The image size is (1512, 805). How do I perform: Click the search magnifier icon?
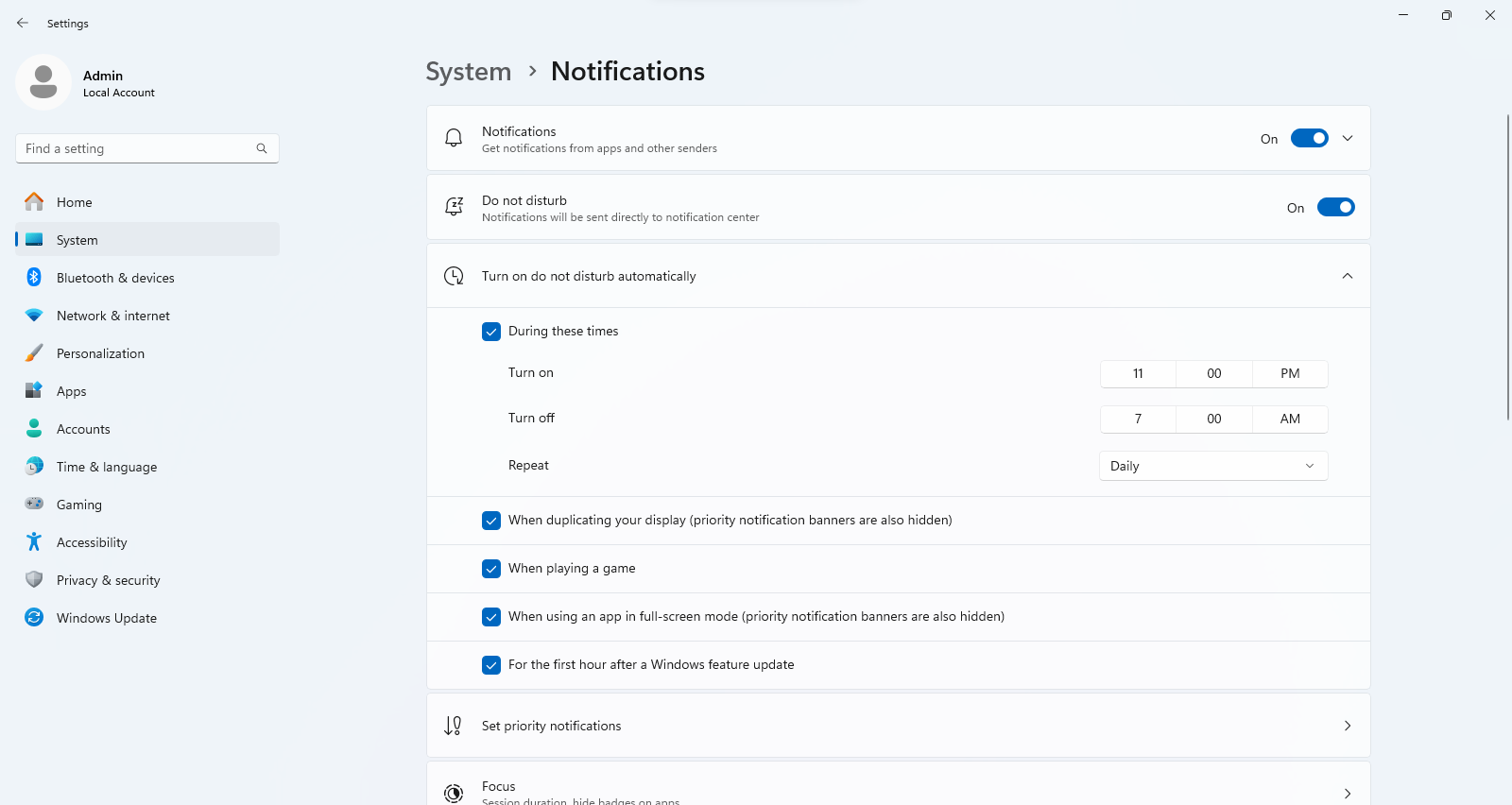pos(262,148)
